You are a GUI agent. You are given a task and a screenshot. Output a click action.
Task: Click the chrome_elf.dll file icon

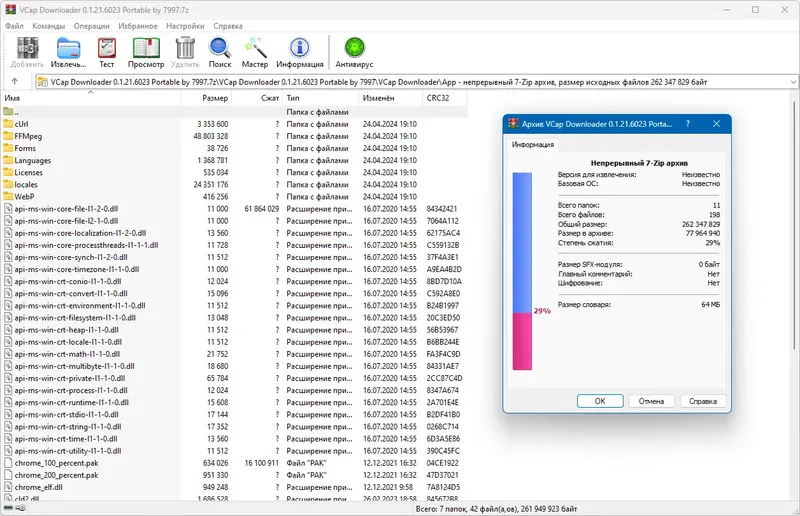[x=8, y=487]
